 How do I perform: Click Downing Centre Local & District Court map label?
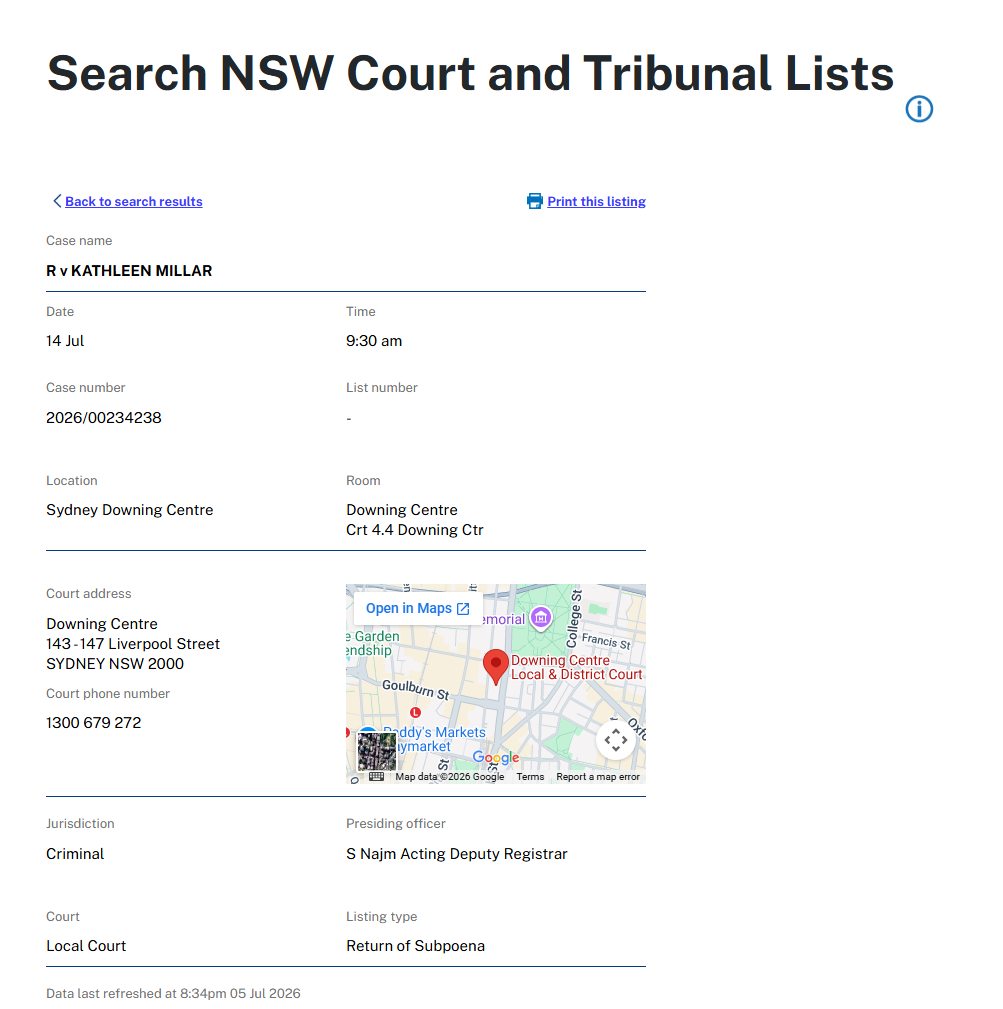click(576, 667)
